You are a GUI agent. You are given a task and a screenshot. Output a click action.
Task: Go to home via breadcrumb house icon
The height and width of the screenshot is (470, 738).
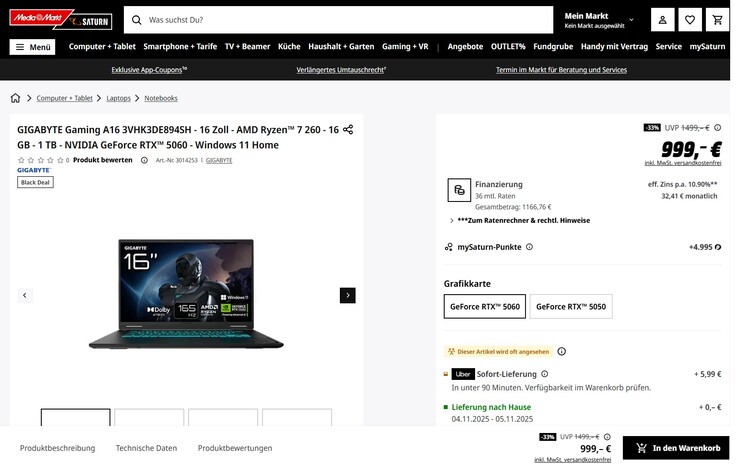point(16,98)
